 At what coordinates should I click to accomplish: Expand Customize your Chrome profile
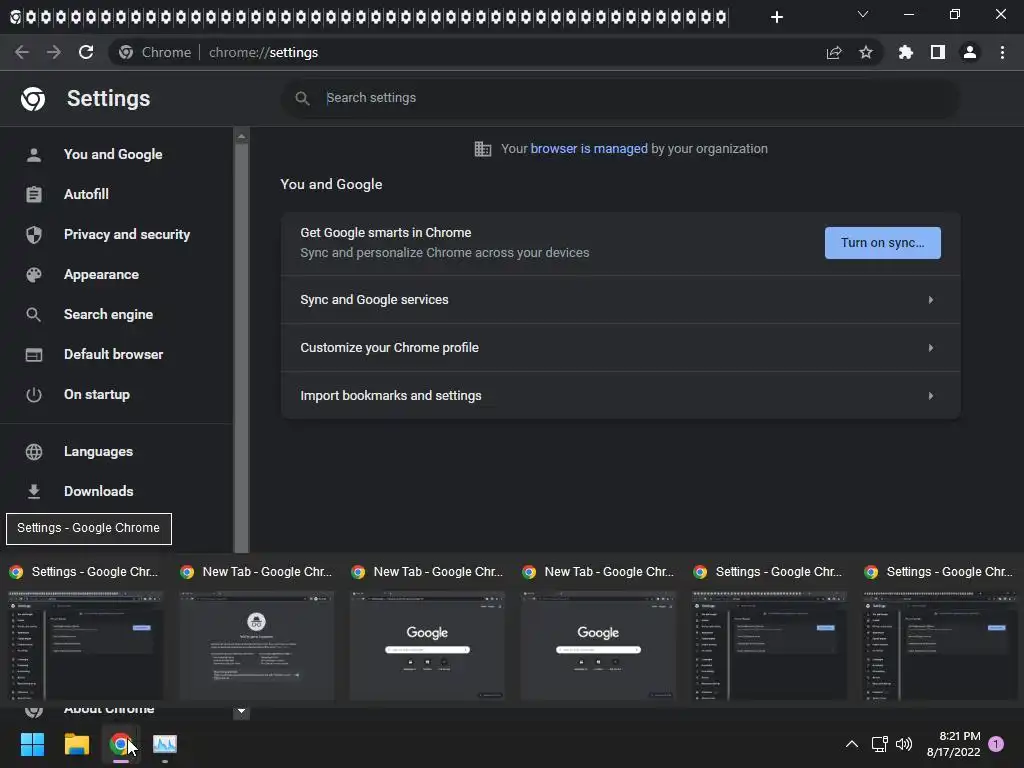point(620,347)
